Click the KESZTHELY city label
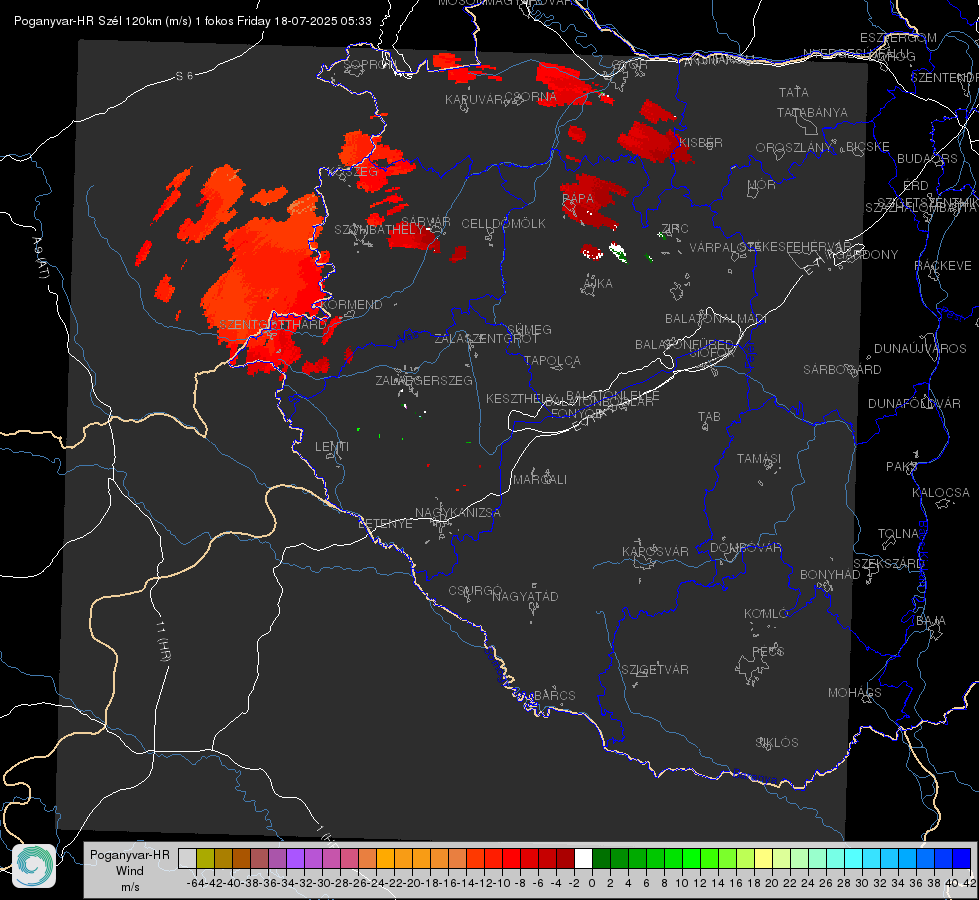The image size is (979, 900). [521, 398]
